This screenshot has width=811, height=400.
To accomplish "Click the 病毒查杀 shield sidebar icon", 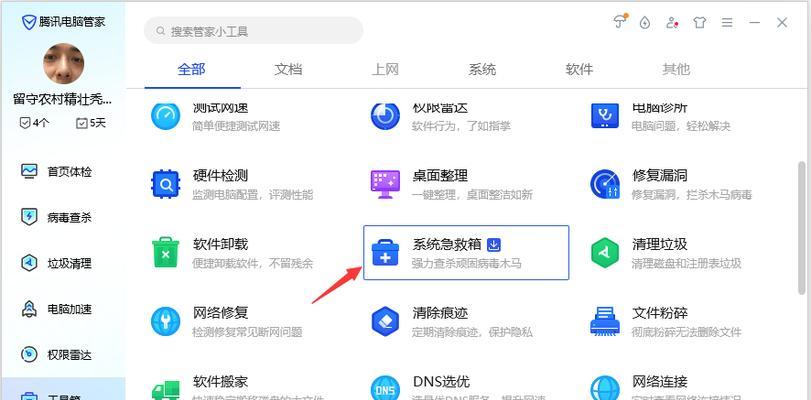I will (29, 217).
